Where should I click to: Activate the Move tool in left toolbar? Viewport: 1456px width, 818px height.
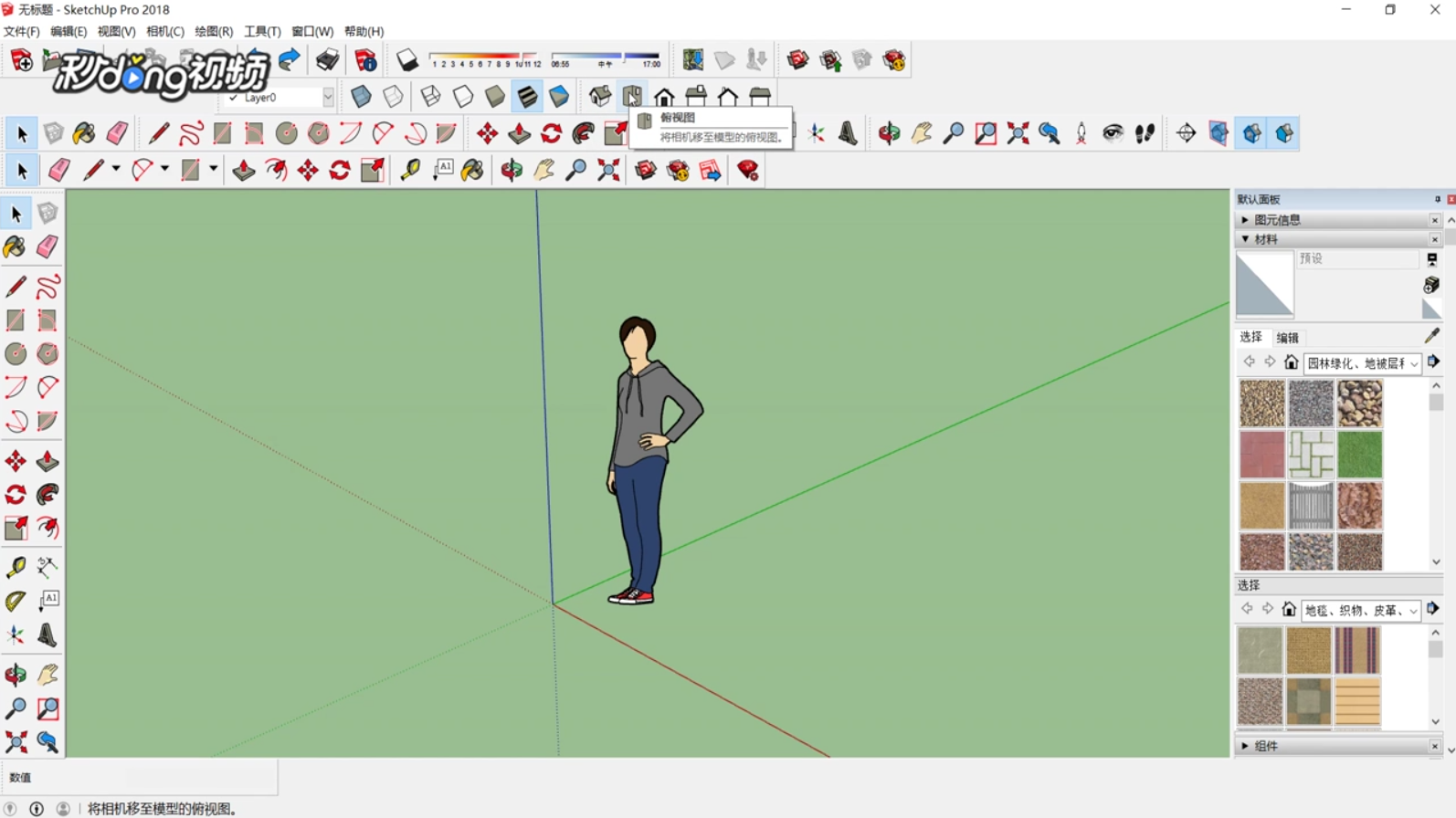pyautogui.click(x=16, y=461)
